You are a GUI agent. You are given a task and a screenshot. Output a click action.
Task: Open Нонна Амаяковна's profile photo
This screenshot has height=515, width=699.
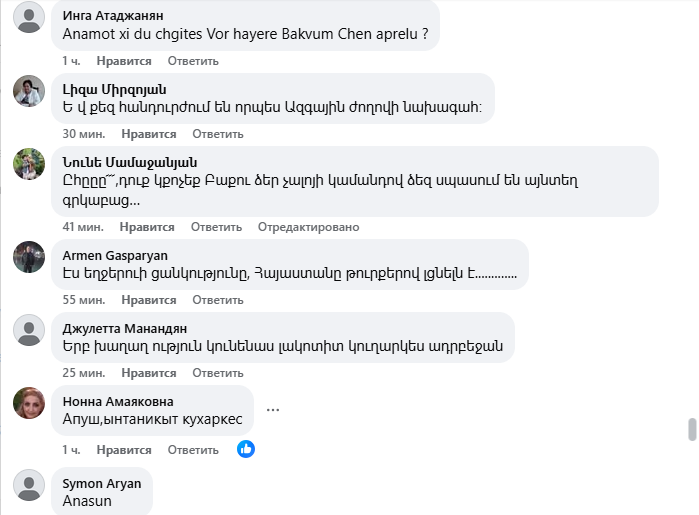click(28, 403)
